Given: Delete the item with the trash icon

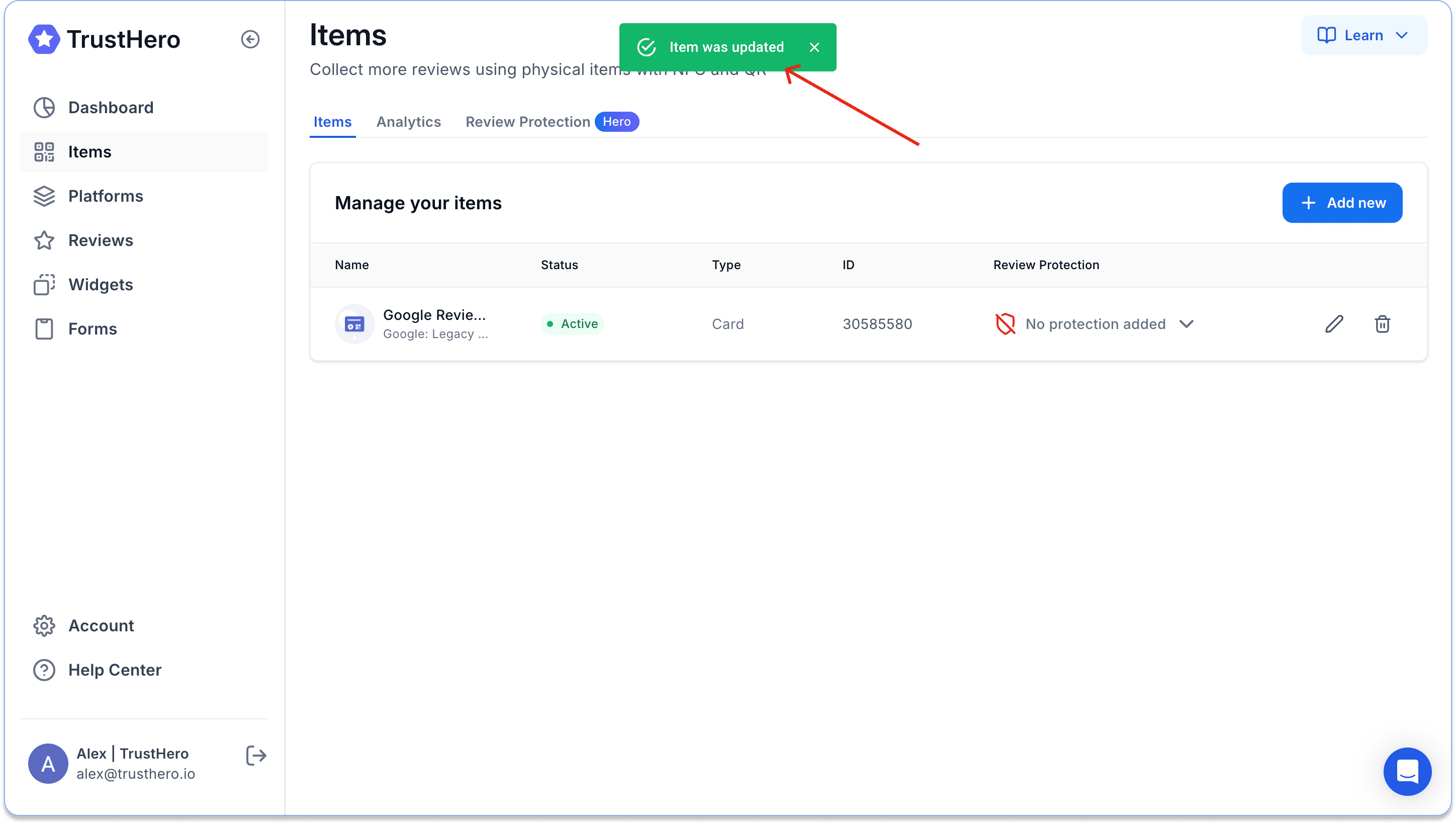Looking at the screenshot, I should 1382,324.
